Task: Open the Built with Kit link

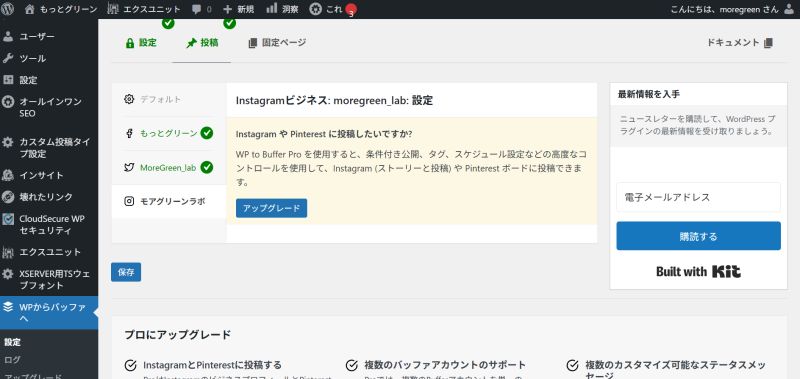Action: (x=698, y=271)
